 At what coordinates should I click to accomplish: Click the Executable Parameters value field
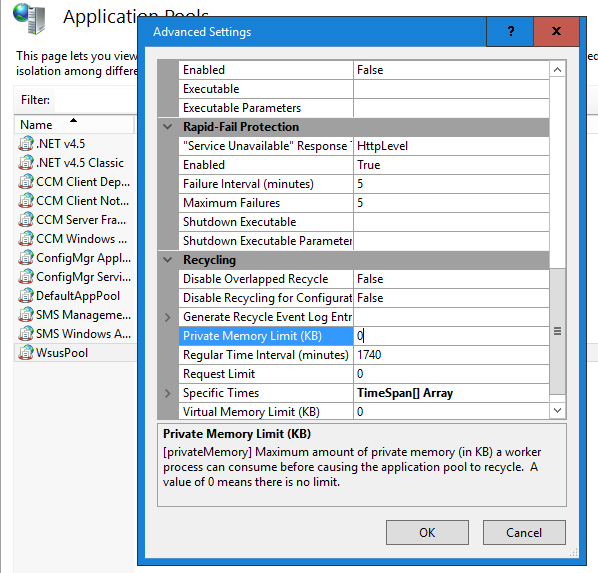pyautogui.click(x=451, y=108)
